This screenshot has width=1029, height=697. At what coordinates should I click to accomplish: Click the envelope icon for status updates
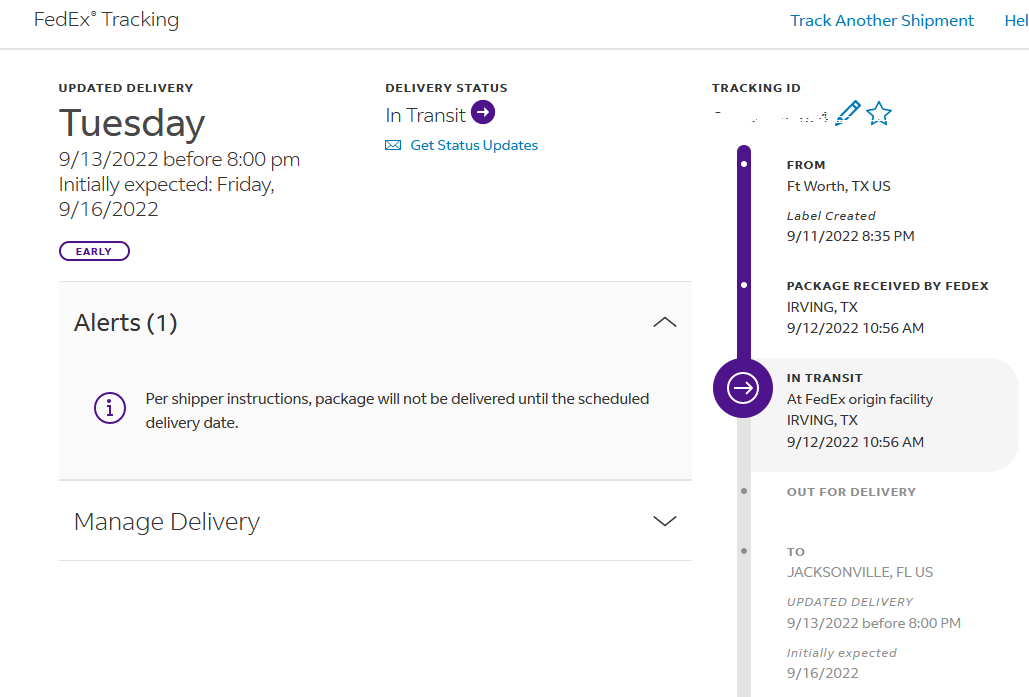coord(393,145)
